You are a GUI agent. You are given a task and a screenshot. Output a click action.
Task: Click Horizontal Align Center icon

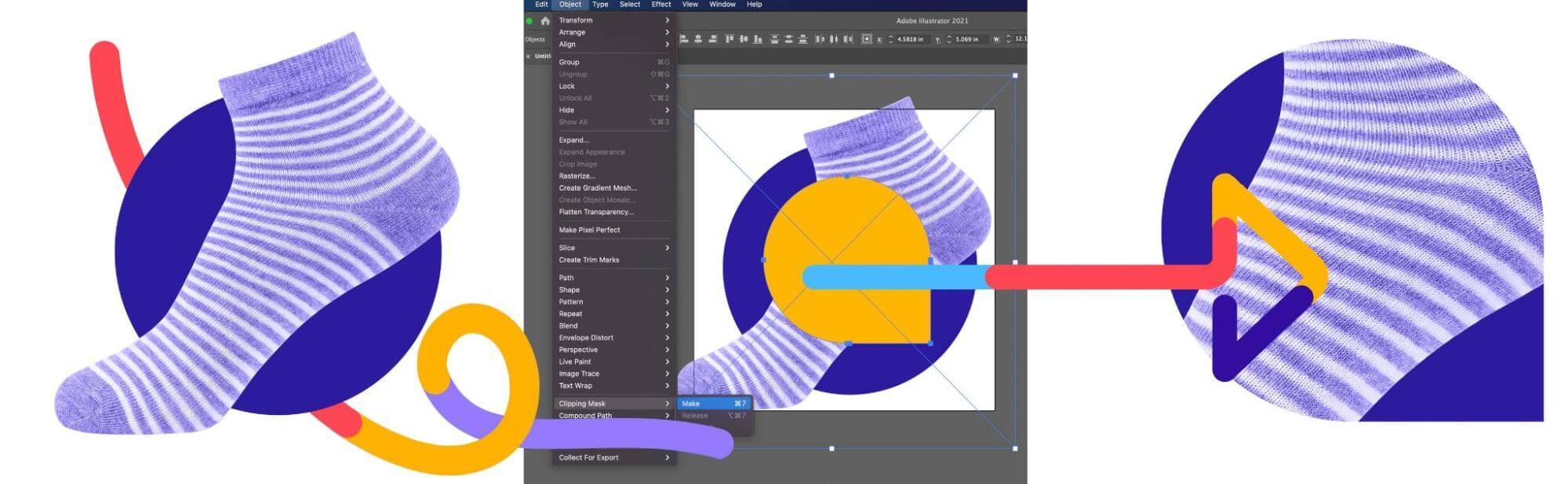(x=698, y=38)
